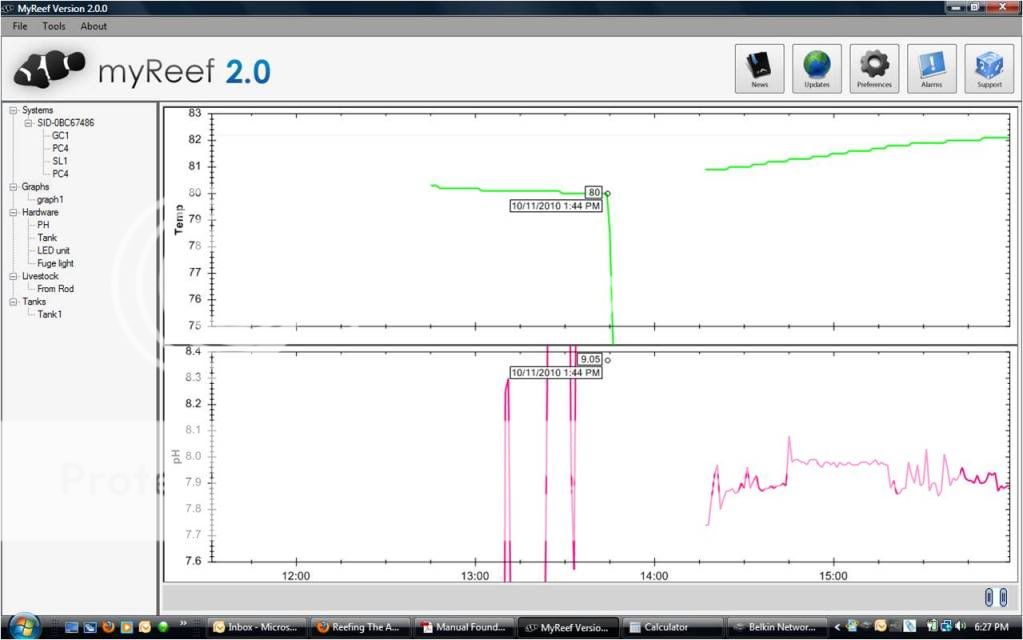Click the Temp axis title
1023x640 pixels.
pos(179,219)
